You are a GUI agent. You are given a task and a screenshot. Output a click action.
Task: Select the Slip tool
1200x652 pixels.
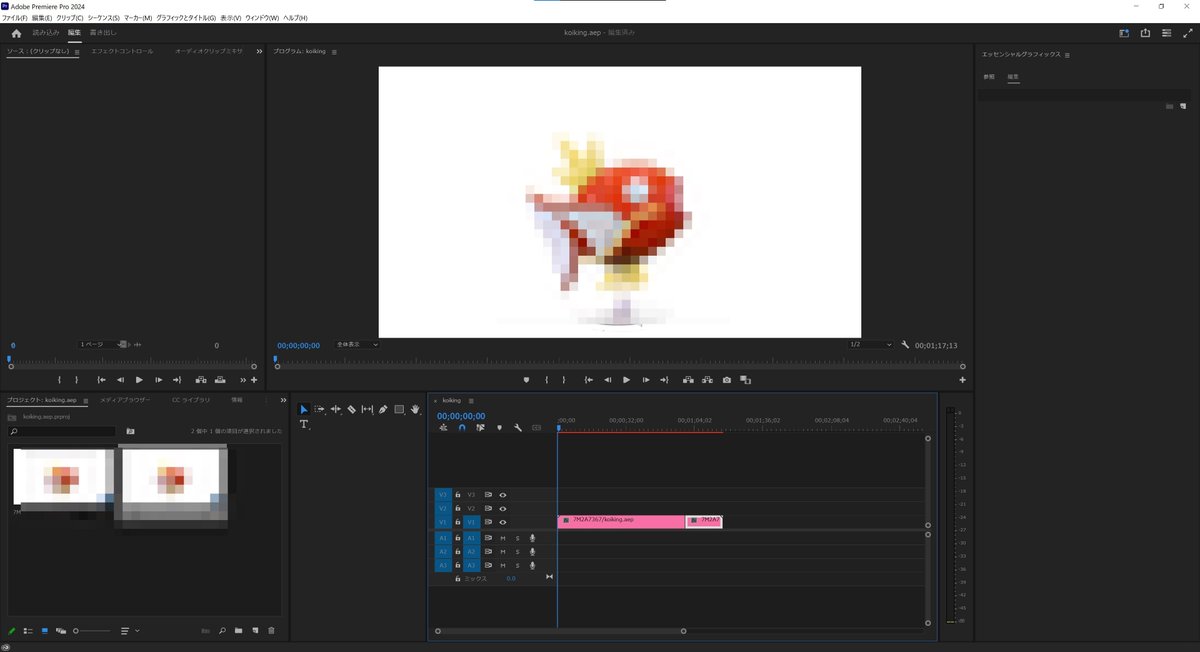point(367,409)
